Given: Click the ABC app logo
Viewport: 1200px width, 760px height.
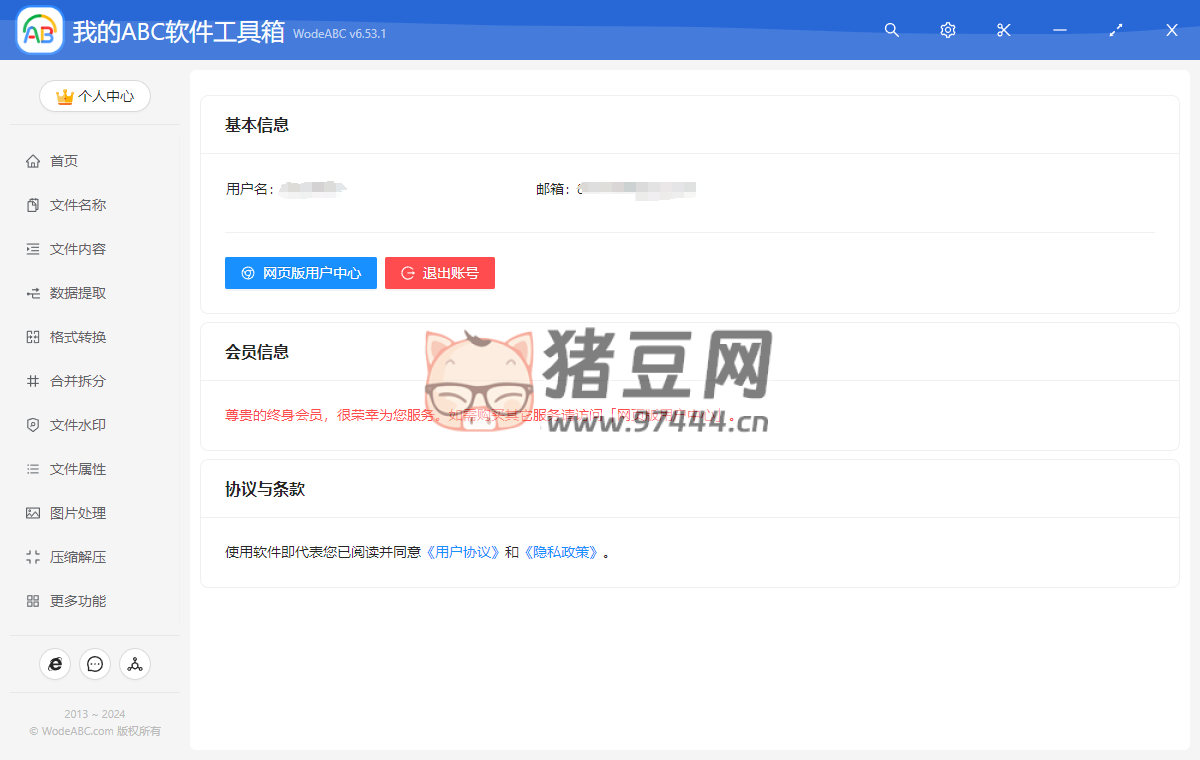Looking at the screenshot, I should [40, 30].
